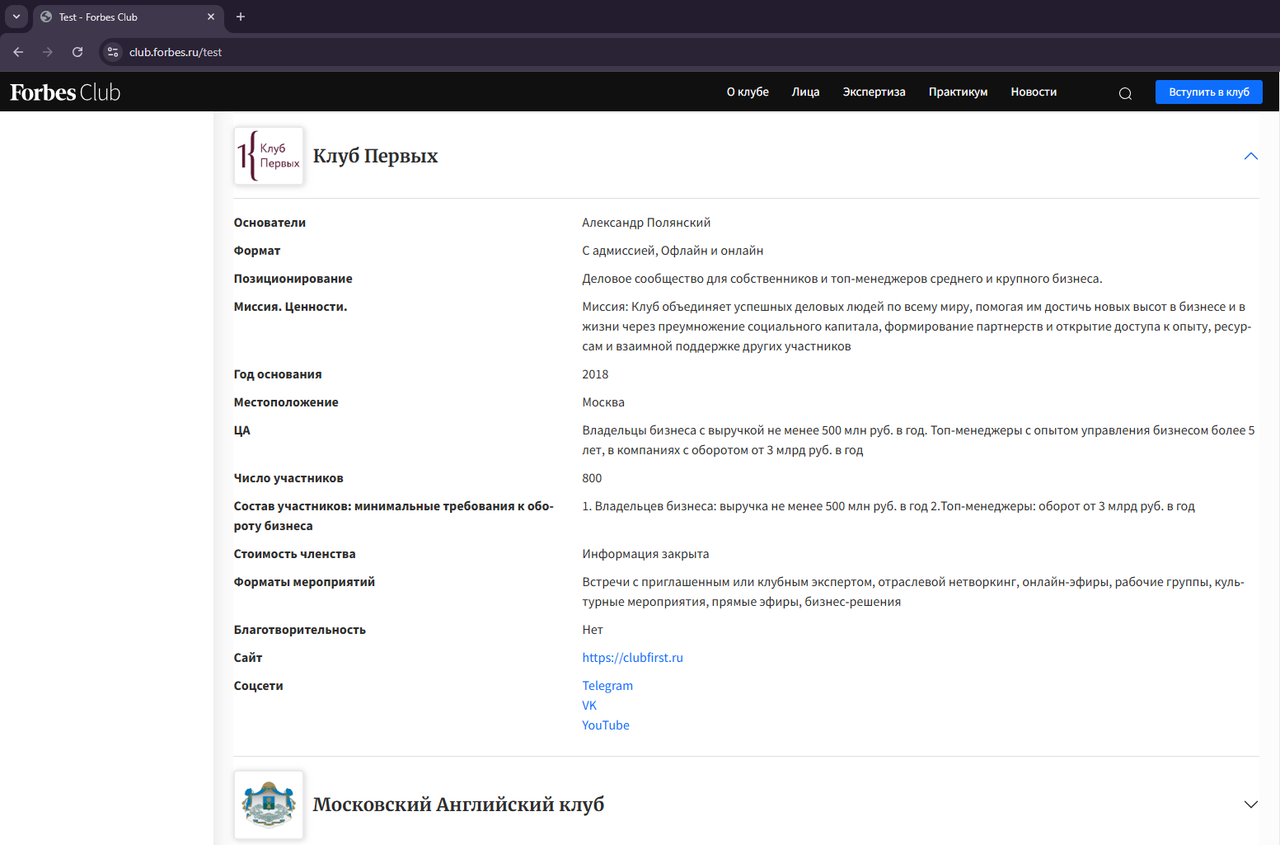Click the Формат row label
This screenshot has width=1280, height=845.
click(257, 251)
